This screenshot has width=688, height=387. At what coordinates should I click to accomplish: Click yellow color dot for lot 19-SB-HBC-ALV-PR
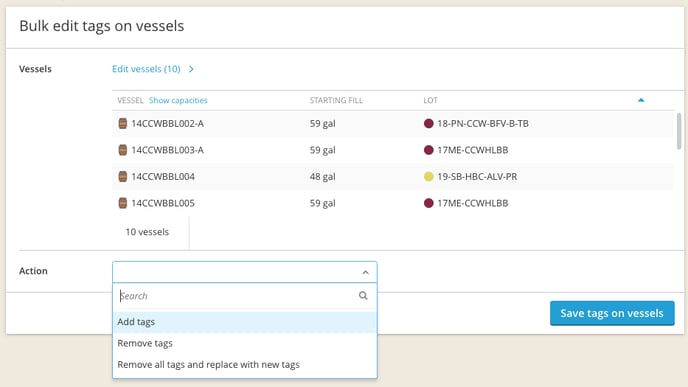429,177
